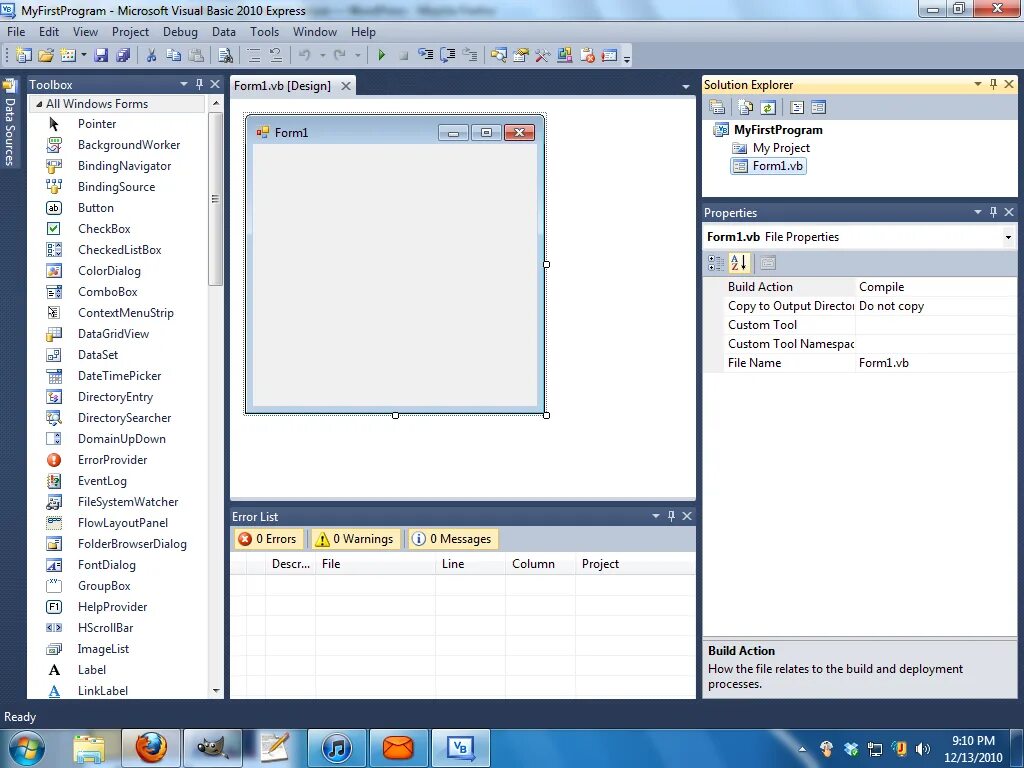Open the Project menu
This screenshot has width=1024, height=768.
click(130, 32)
